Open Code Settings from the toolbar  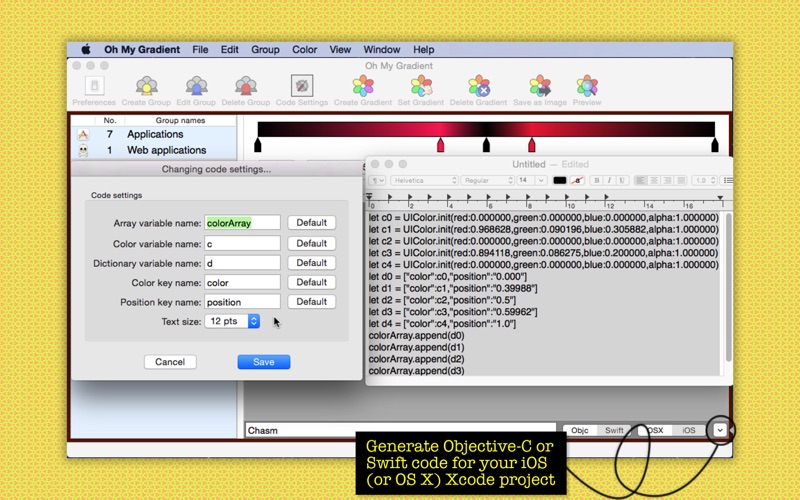(x=302, y=86)
